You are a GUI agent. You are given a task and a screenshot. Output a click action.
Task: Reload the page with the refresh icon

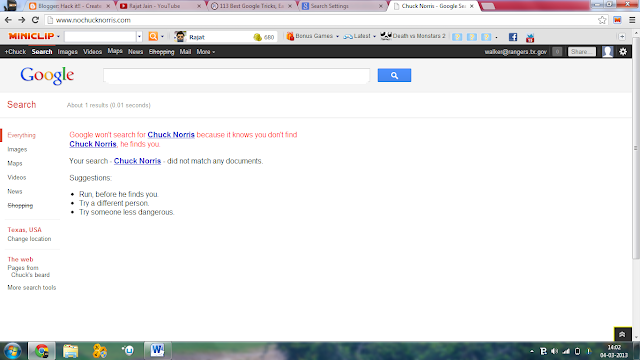click(x=36, y=20)
